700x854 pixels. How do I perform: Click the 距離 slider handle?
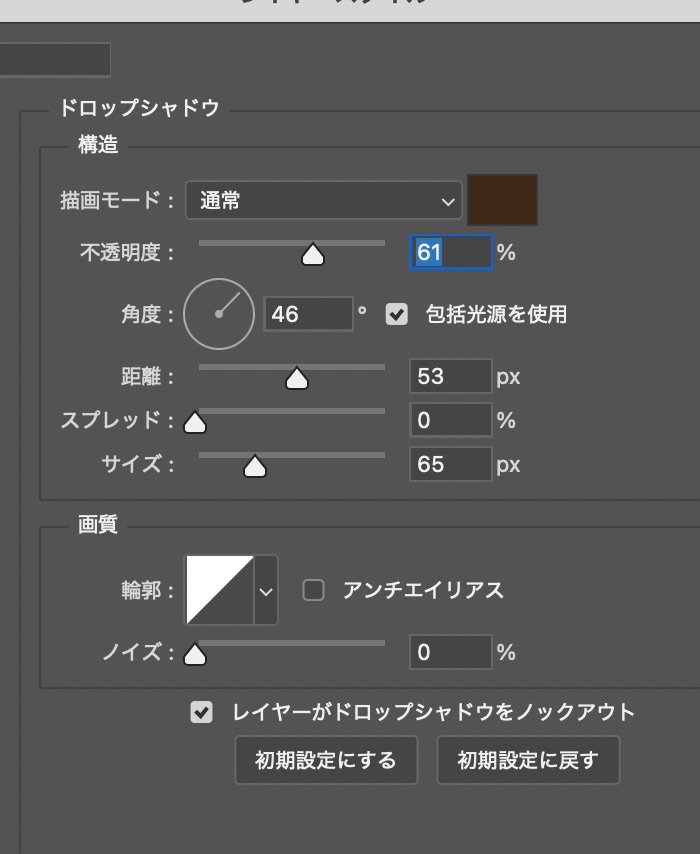click(297, 380)
